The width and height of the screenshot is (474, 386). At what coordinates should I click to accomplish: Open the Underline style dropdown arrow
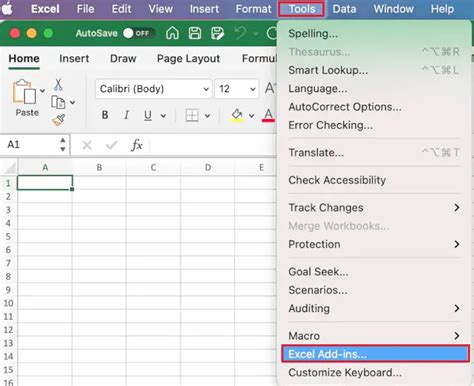point(163,116)
